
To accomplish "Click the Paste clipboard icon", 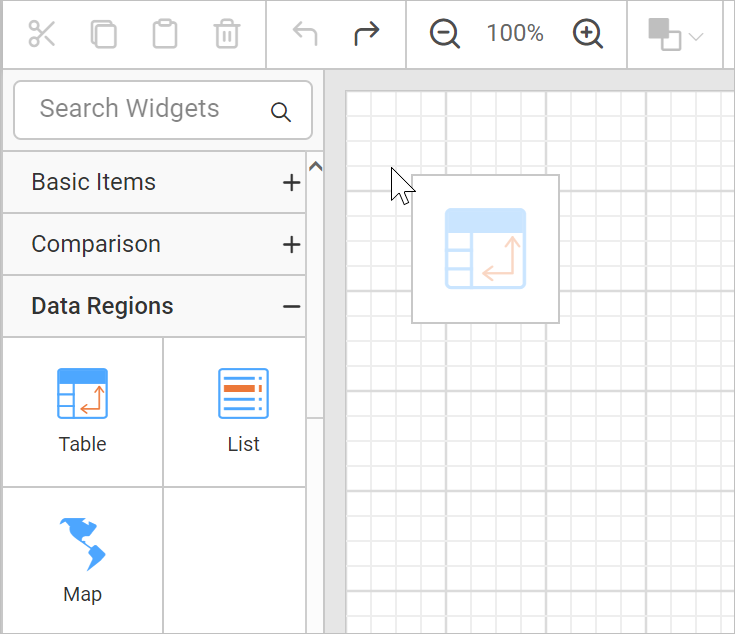I will pos(165,34).
